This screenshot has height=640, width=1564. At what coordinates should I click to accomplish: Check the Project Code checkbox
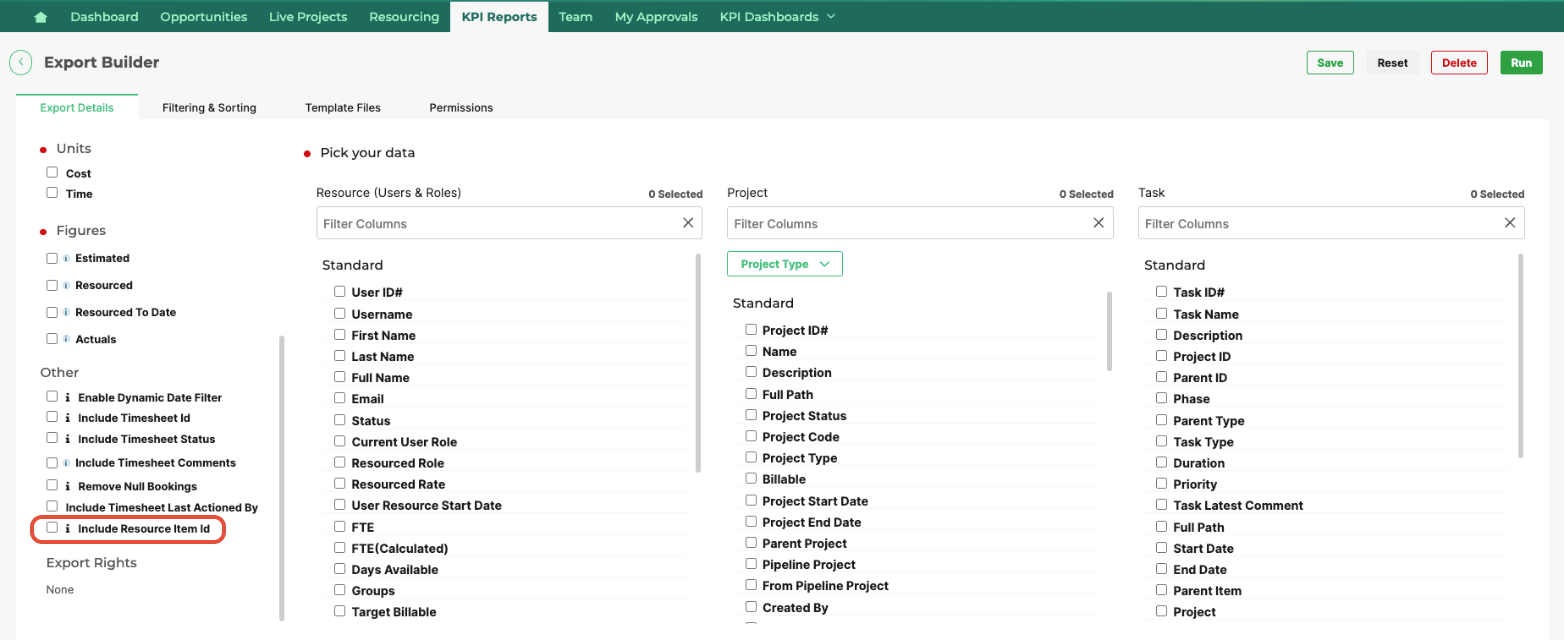tap(751, 436)
